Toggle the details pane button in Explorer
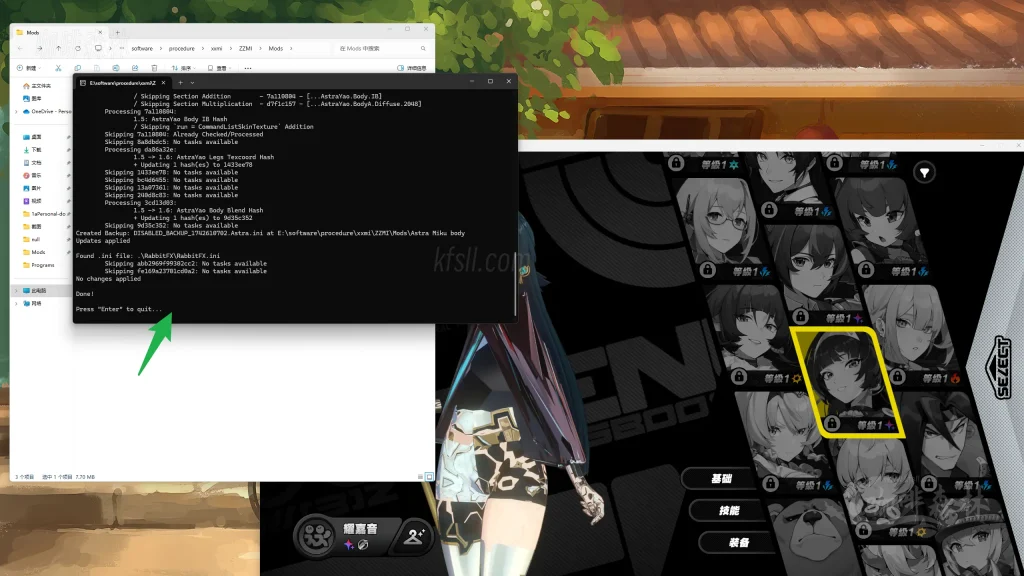 412,68
